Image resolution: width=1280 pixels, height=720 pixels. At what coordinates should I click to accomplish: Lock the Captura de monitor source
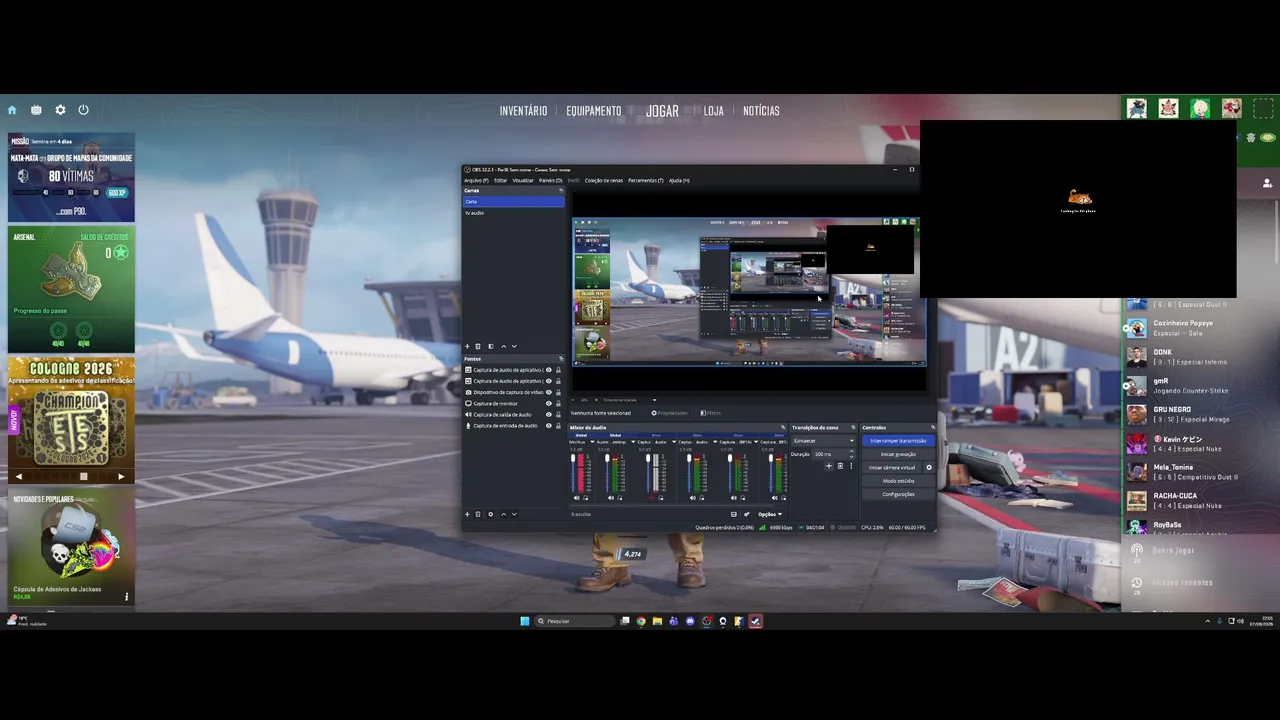pos(558,403)
